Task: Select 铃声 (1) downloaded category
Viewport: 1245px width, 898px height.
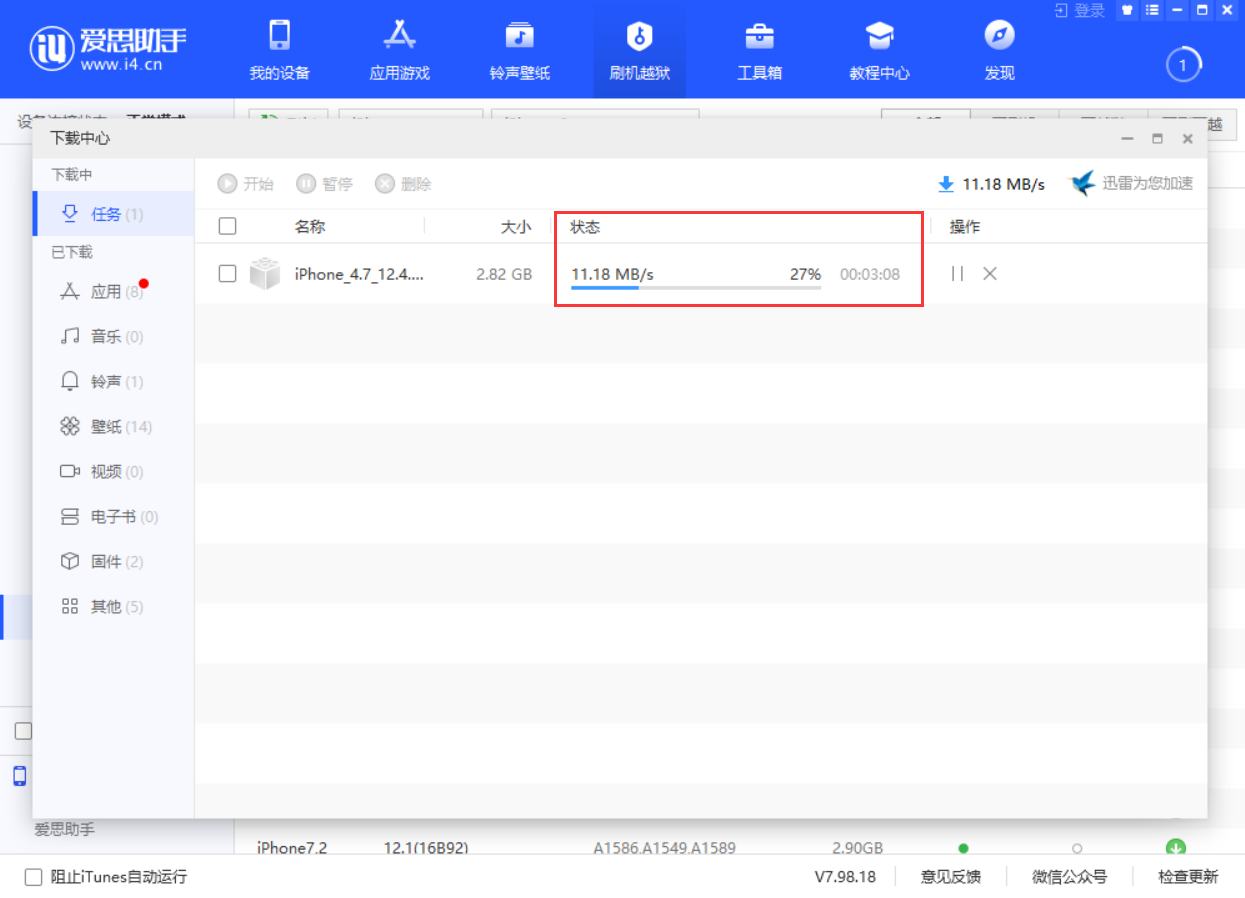Action: pyautogui.click(x=114, y=382)
